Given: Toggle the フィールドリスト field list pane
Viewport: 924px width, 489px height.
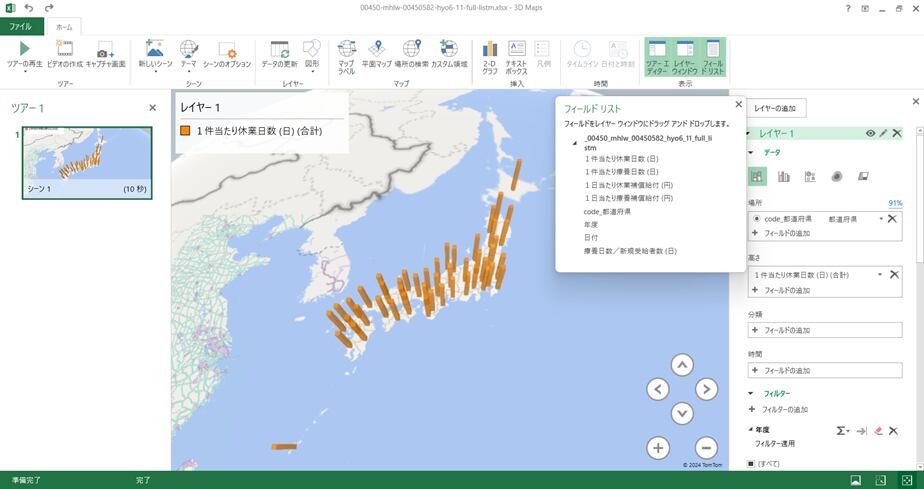Looking at the screenshot, I should (713, 54).
